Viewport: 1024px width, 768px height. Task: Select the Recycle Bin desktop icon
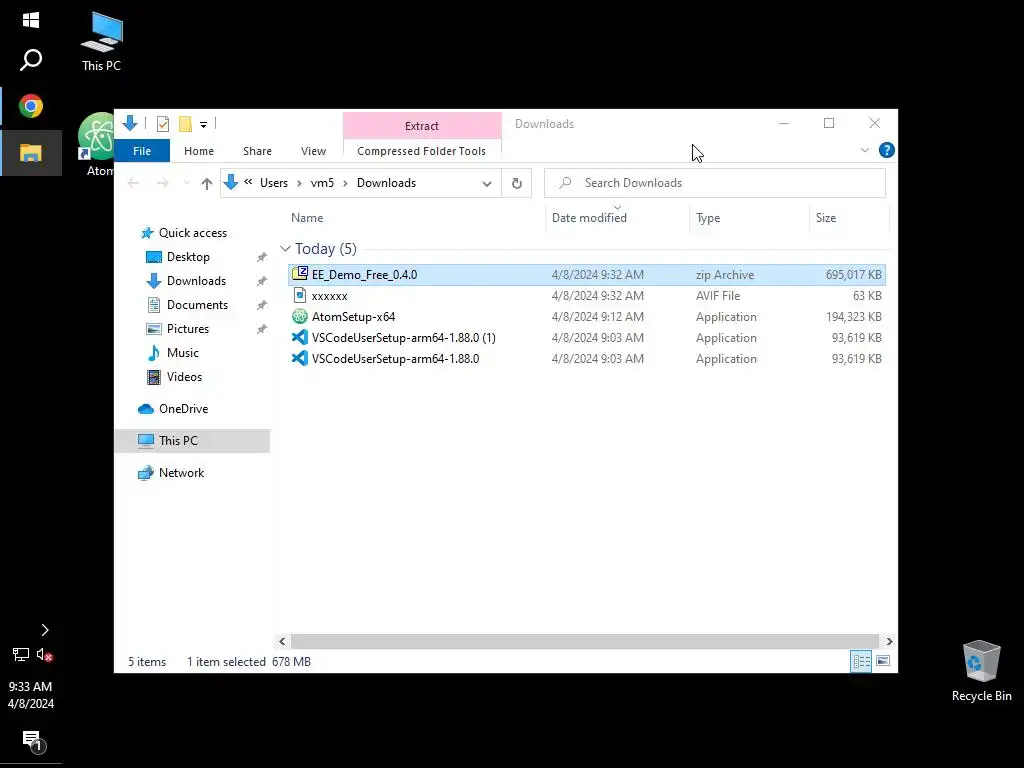(981, 671)
